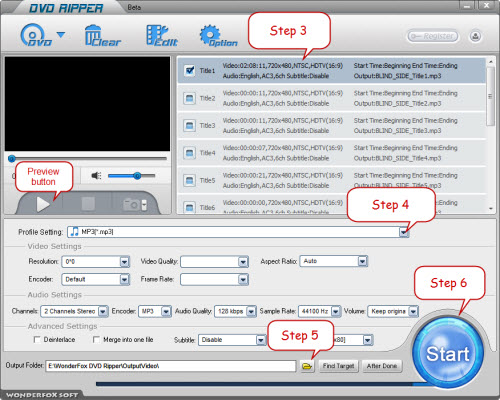Mute audio via speaker icon
Image resolution: width=500 pixels, height=400 pixels.
point(96,175)
